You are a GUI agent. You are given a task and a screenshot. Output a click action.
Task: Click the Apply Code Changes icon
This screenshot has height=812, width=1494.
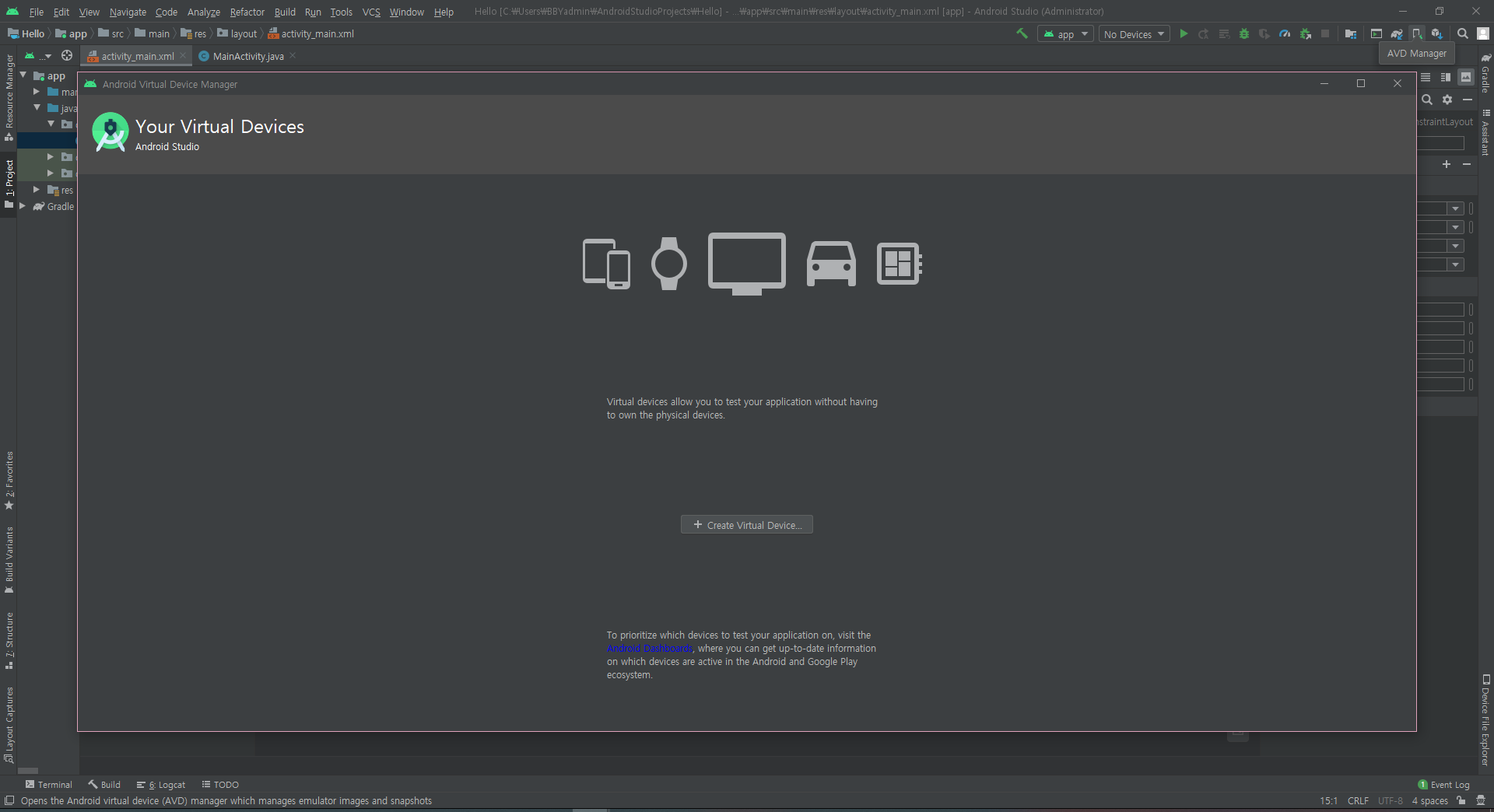(x=1224, y=33)
